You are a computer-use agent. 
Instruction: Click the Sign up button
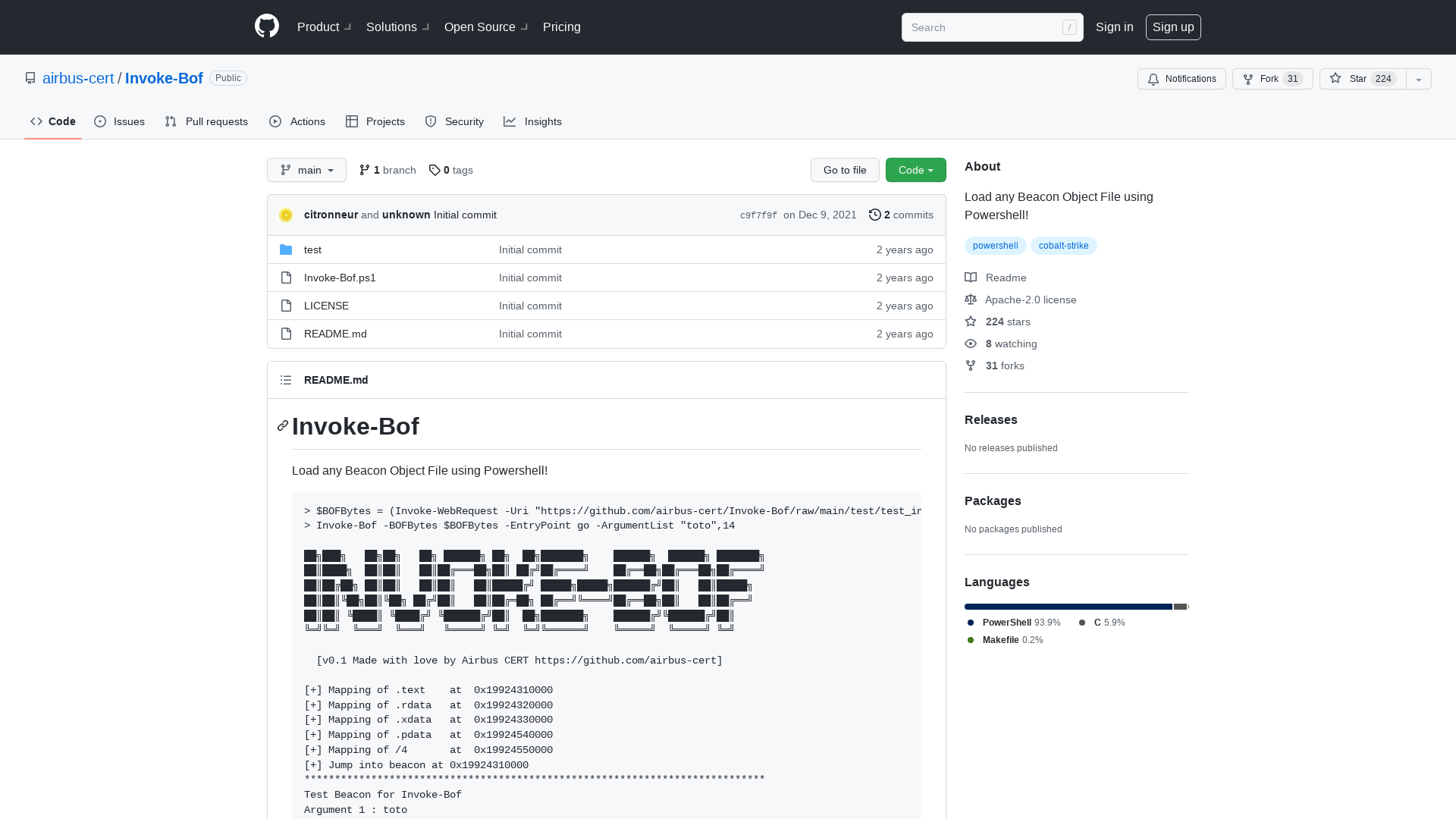click(x=1173, y=27)
